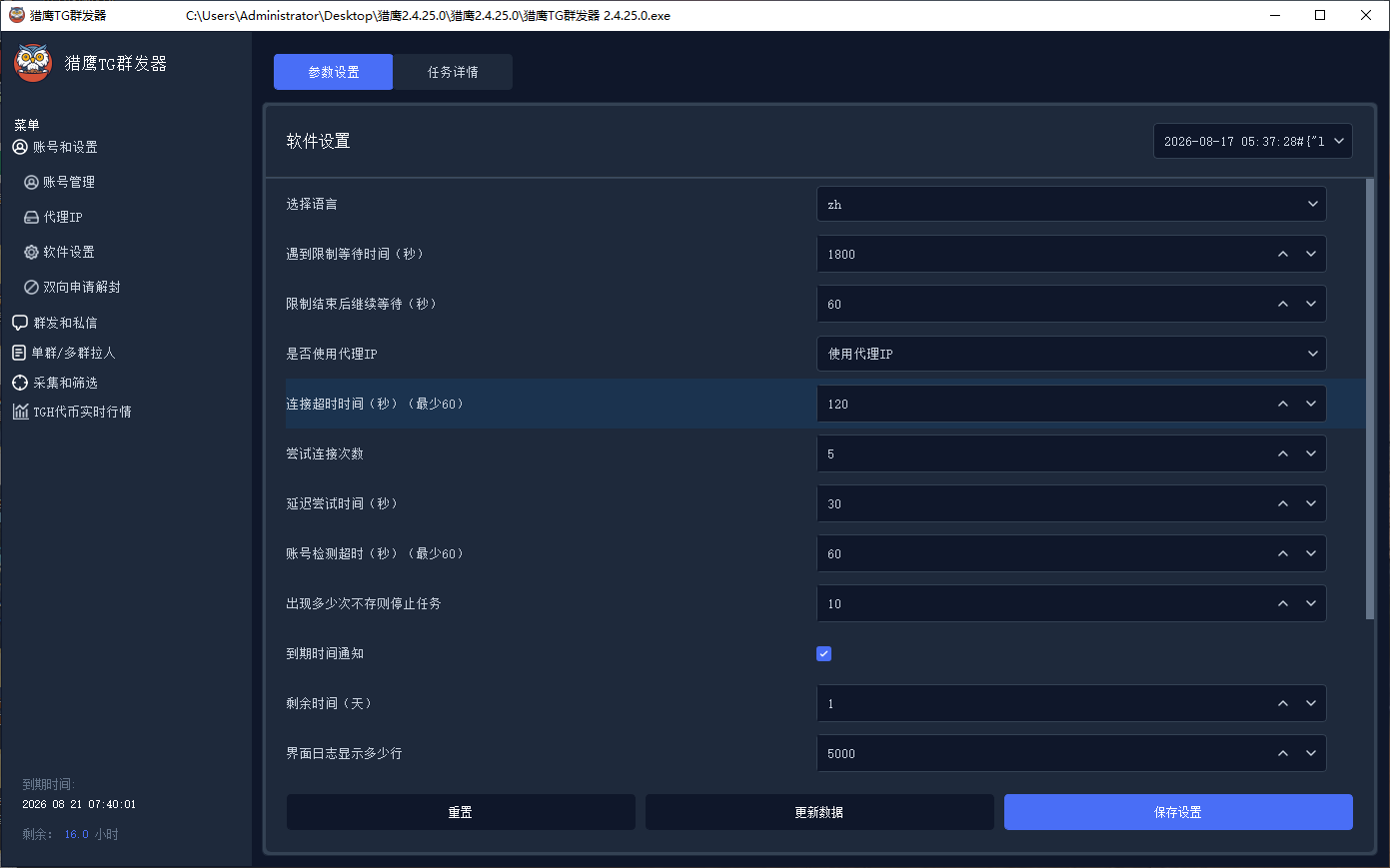Screen dimensions: 1390x868
Task: Increase 遇到限制等待时间 value
Action: click(x=1283, y=254)
